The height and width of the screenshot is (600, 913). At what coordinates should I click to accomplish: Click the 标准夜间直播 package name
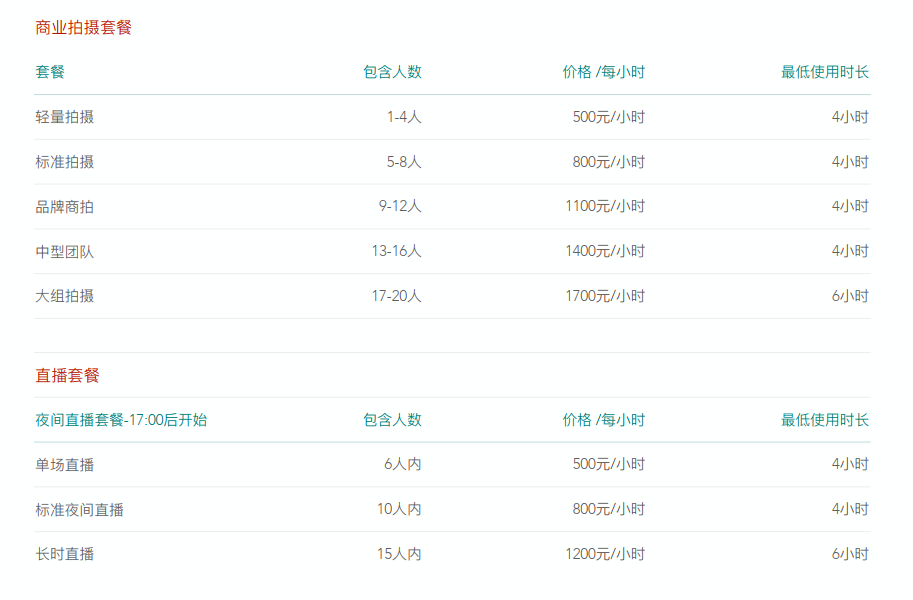click(x=79, y=510)
